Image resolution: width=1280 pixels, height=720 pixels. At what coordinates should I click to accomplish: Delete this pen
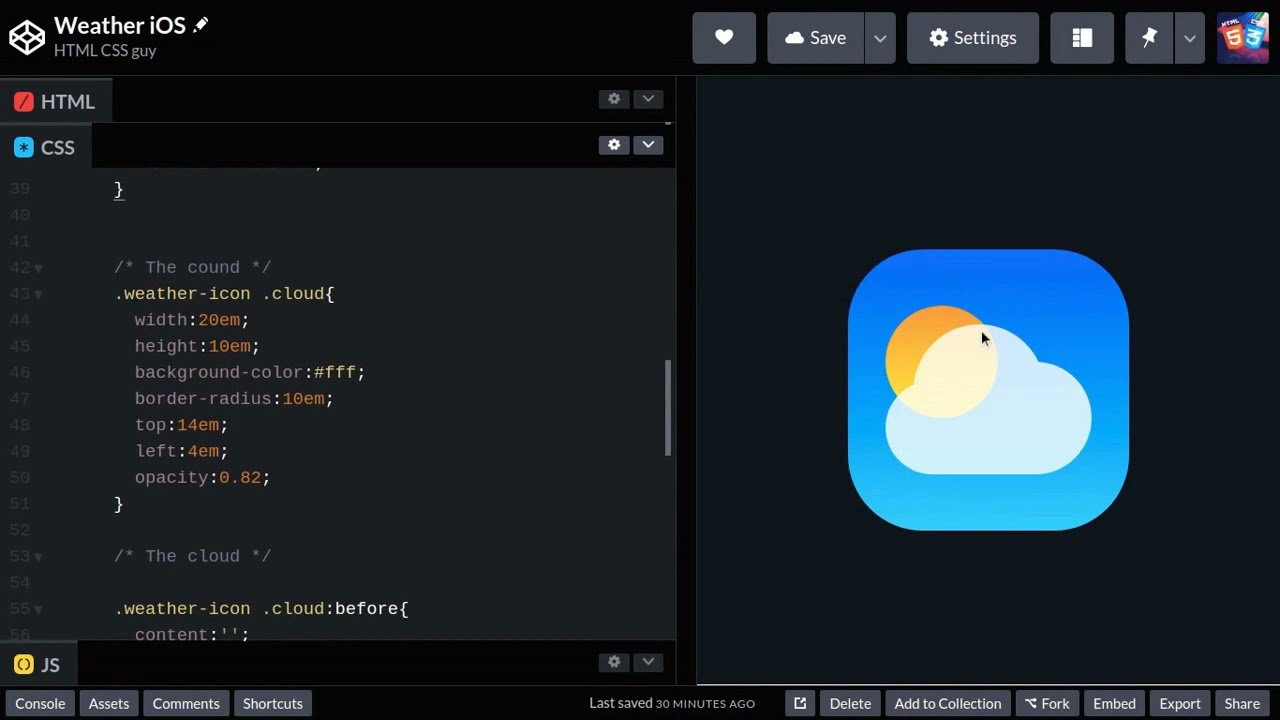[850, 703]
